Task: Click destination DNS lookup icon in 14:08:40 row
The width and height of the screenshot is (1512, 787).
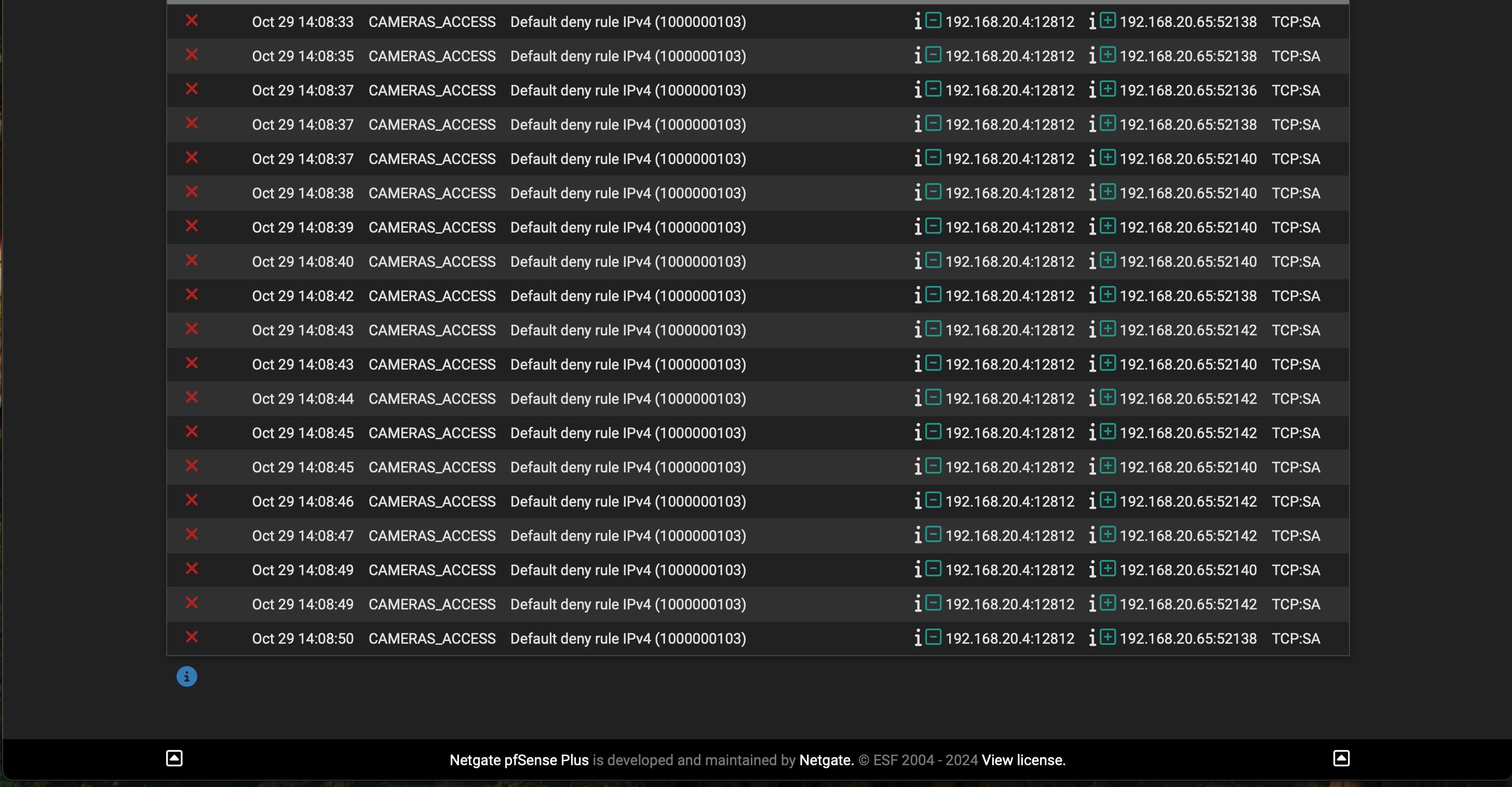Action: coord(1092,262)
